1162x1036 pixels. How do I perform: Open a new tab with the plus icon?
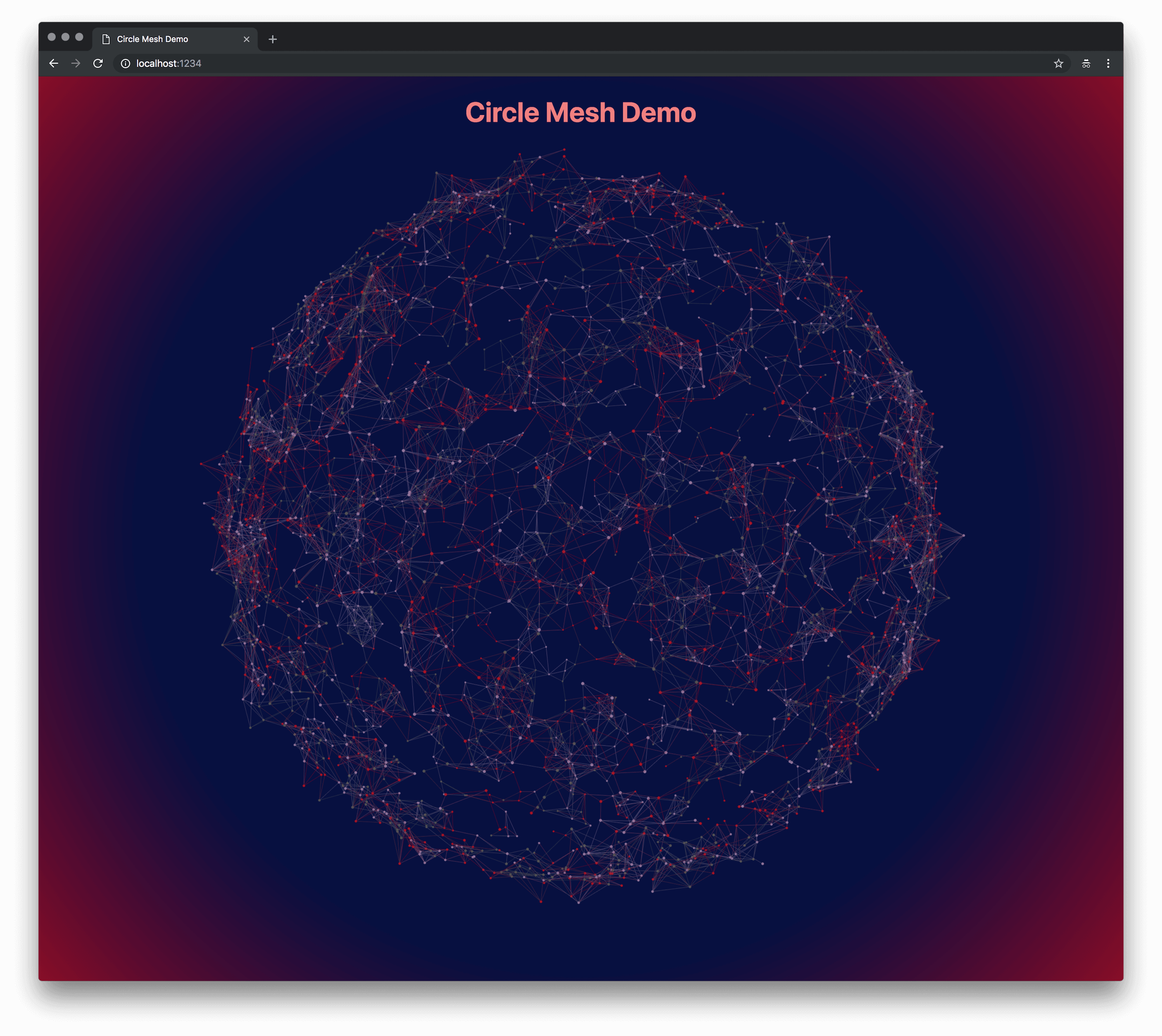coord(273,39)
